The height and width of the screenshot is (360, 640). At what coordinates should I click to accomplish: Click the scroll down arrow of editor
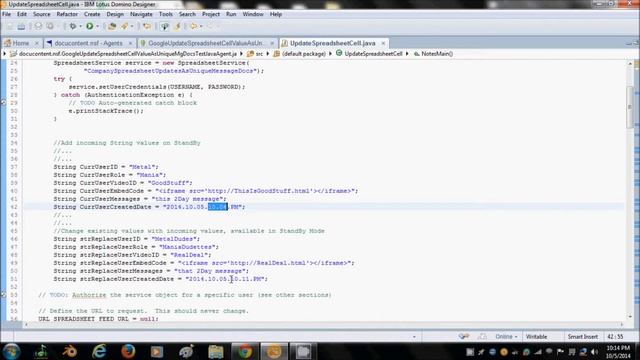(630, 316)
